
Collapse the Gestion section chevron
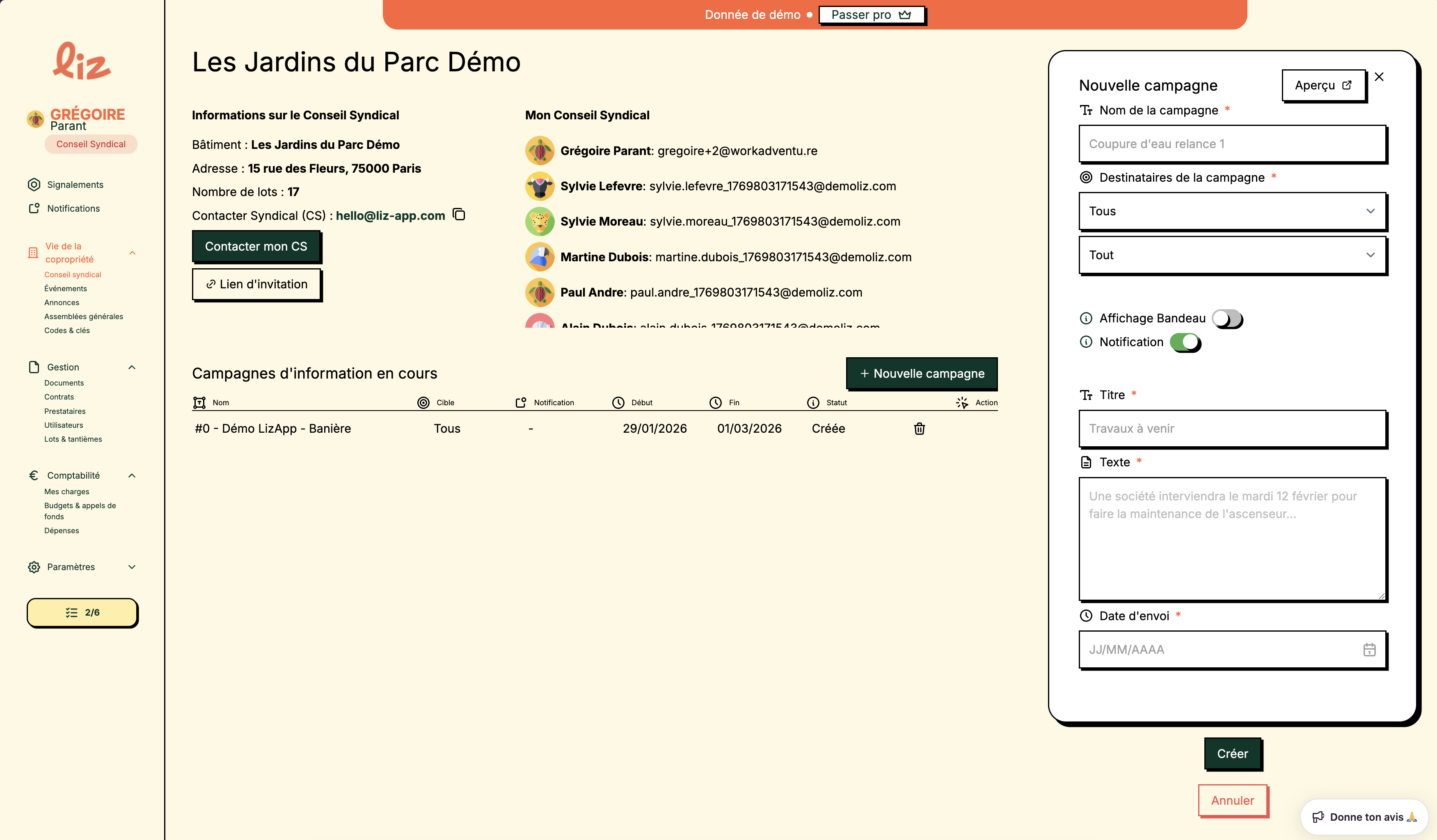click(x=132, y=367)
